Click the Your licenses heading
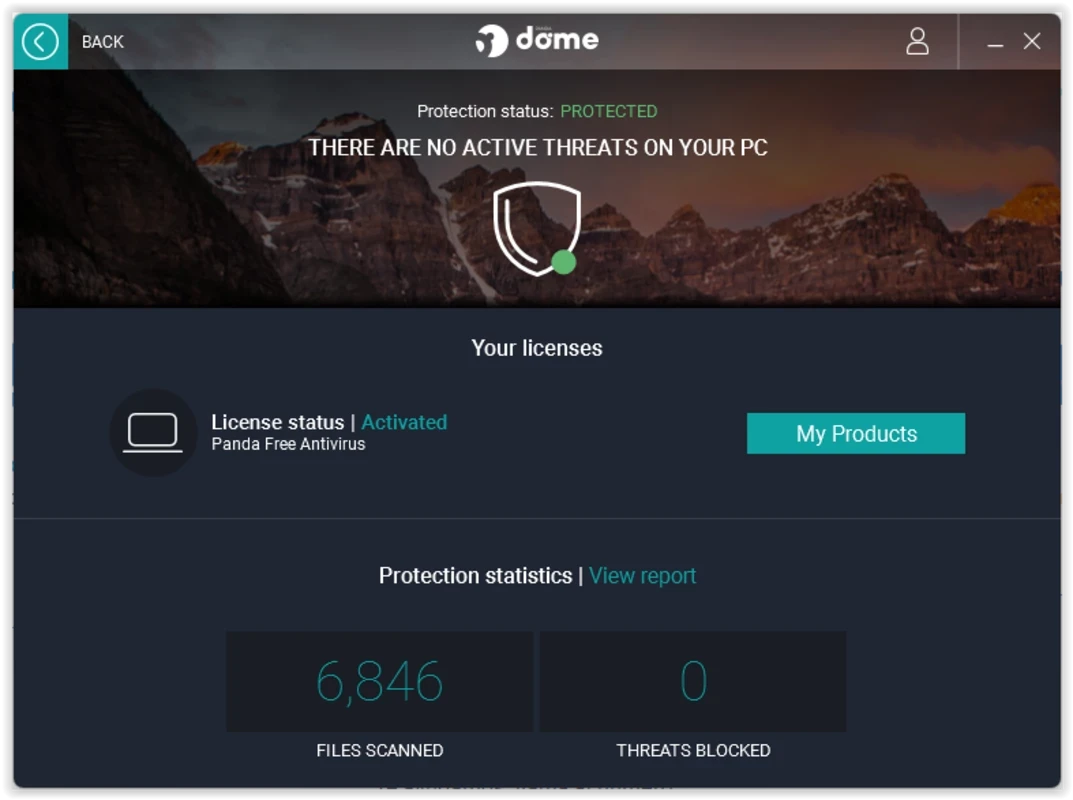This screenshot has height=800, width=1073. [537, 348]
